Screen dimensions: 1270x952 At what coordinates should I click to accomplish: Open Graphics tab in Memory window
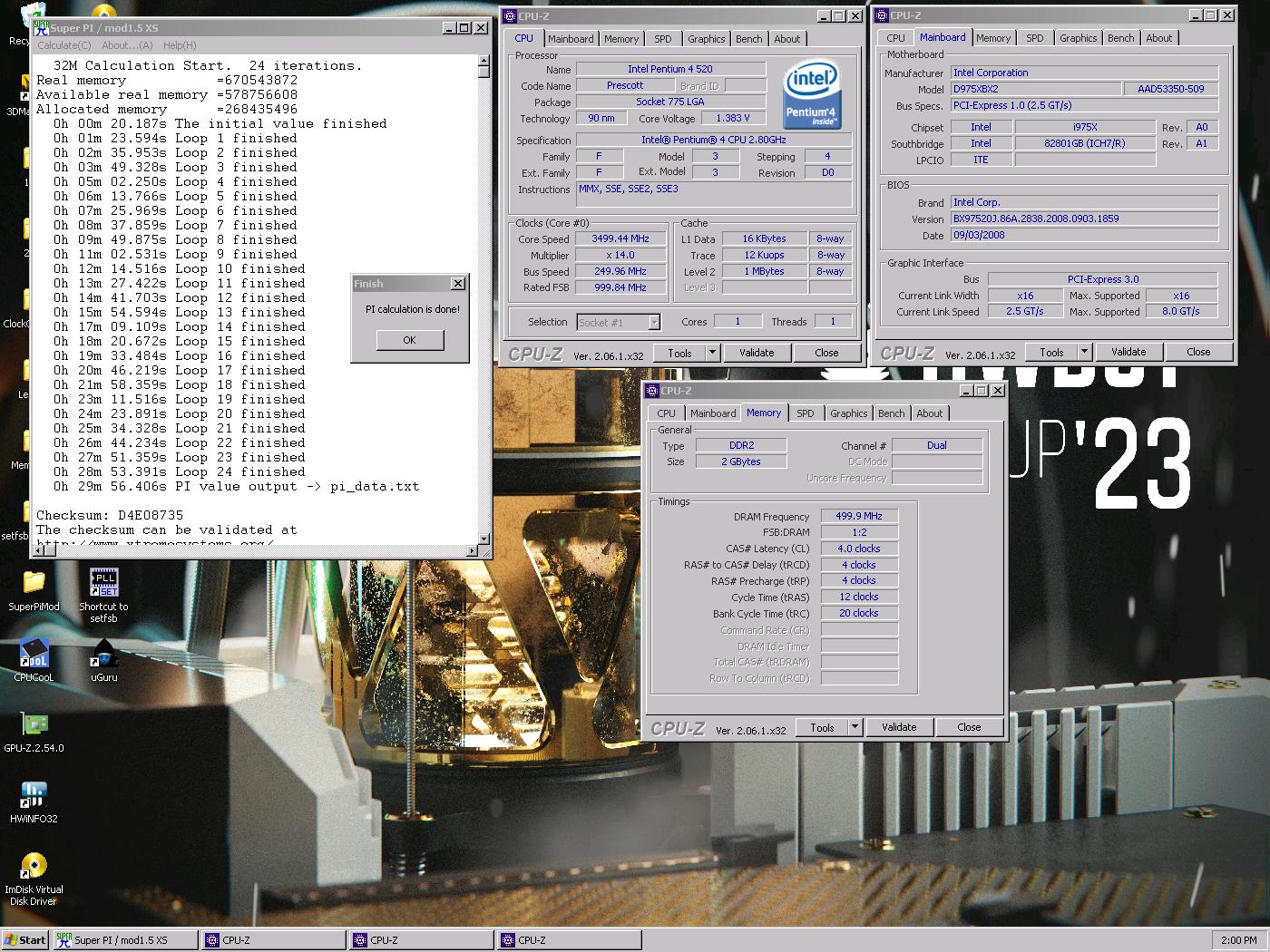(x=848, y=413)
